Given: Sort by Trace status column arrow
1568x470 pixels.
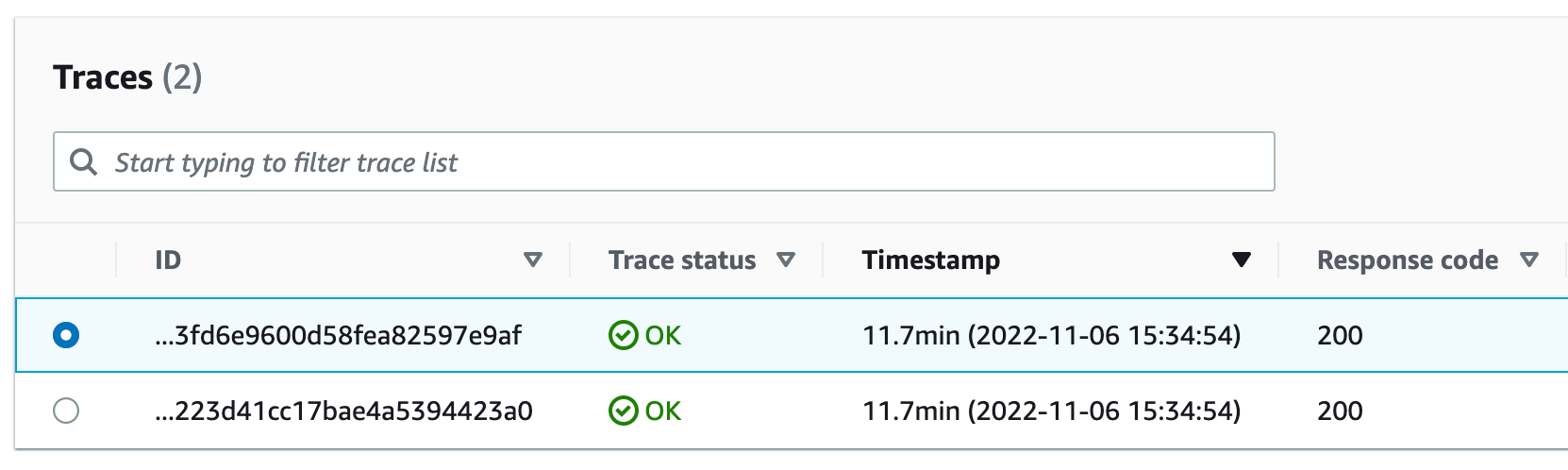Looking at the screenshot, I should 786,260.
